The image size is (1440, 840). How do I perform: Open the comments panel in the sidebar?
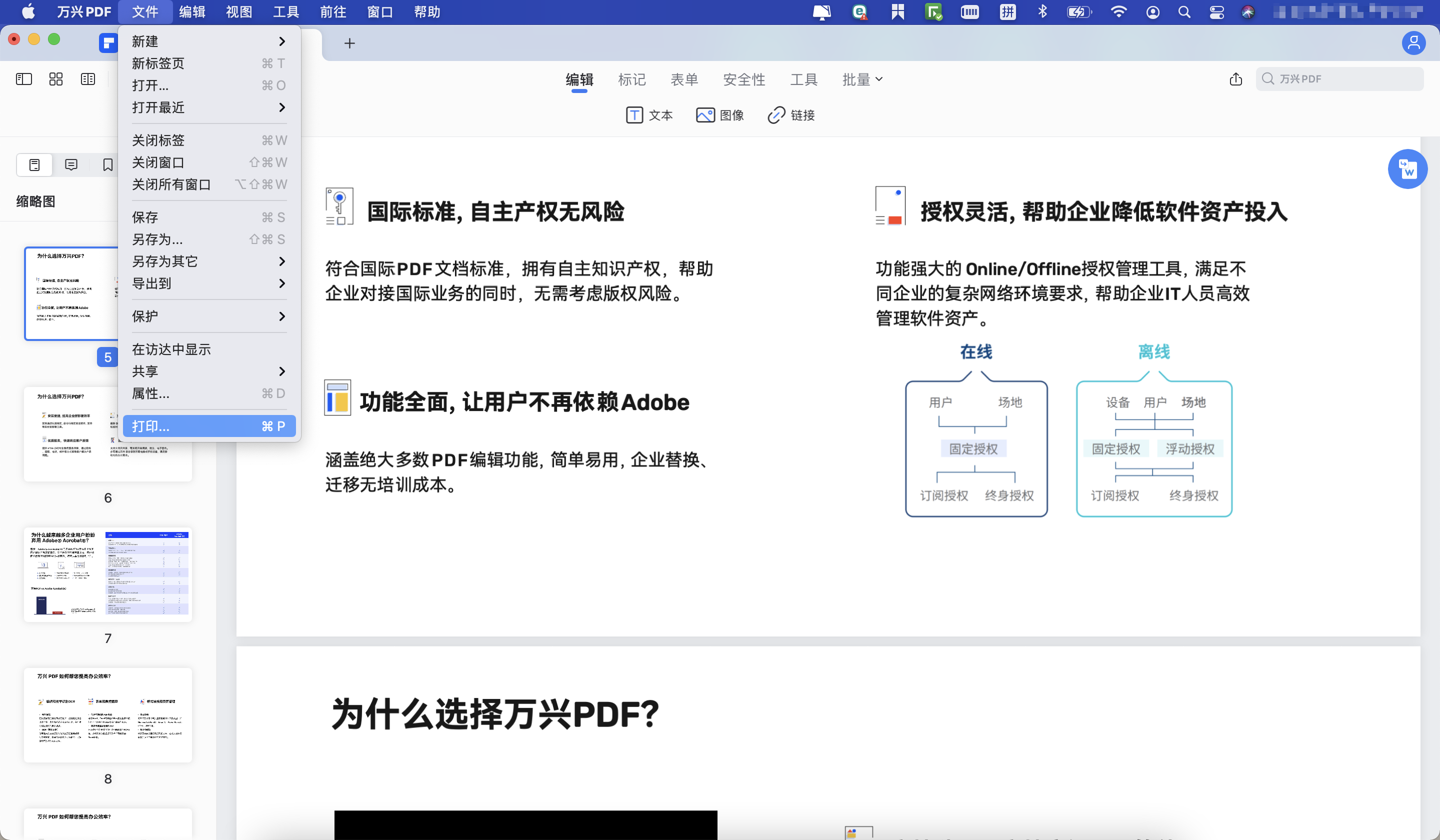coord(71,164)
